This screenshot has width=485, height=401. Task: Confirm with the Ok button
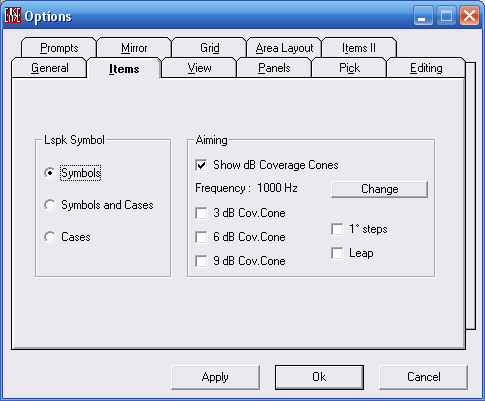[319, 377]
